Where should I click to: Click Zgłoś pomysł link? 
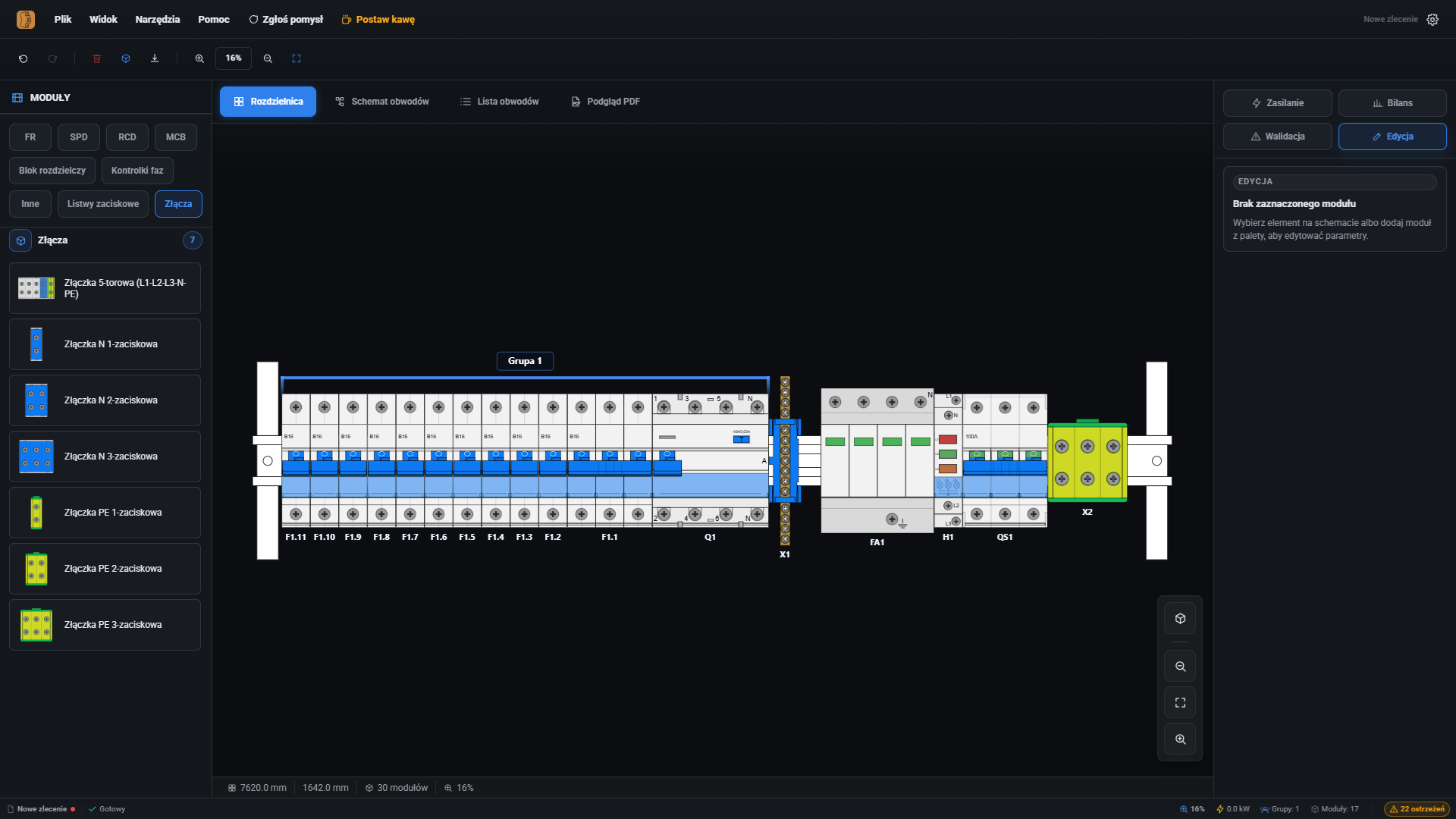(x=286, y=20)
